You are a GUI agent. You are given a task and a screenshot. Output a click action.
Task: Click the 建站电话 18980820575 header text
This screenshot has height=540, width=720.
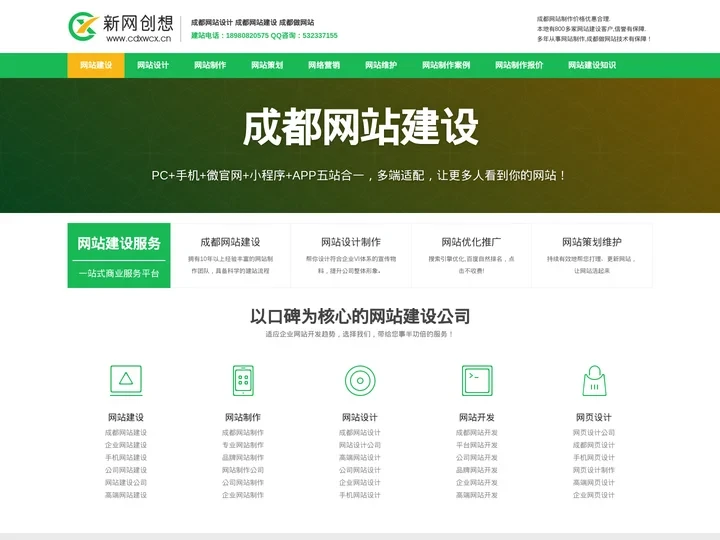(230, 35)
